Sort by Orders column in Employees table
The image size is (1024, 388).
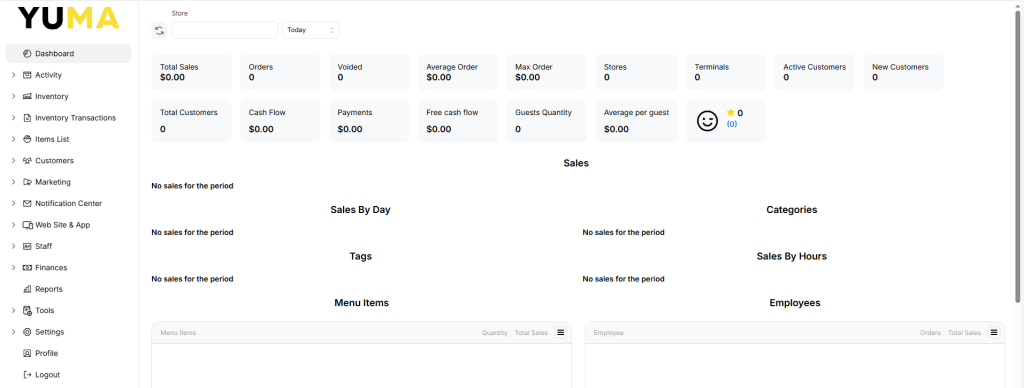(x=930, y=333)
